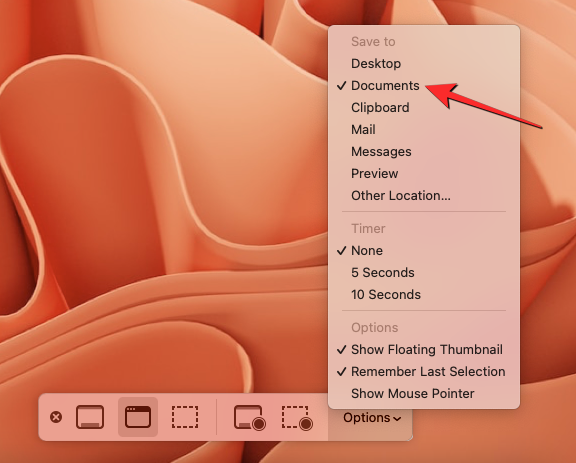The image size is (576, 463).
Task: Set timer to 10 Seconds
Action: click(x=424, y=295)
